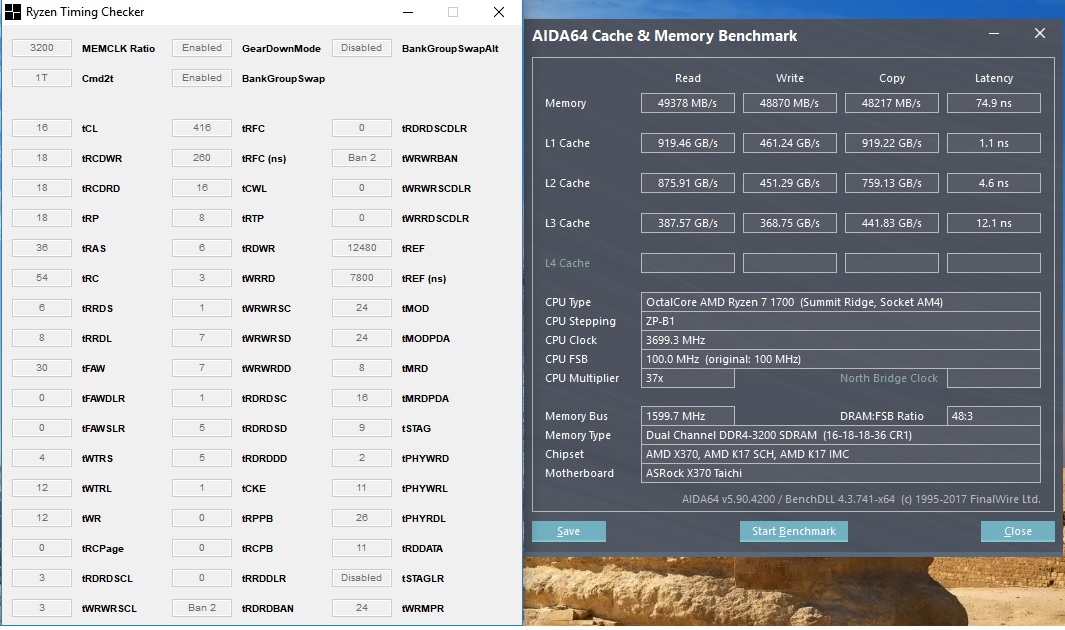Click the BankGroupSwapAlt Disabled field
The image size is (1065, 630).
[x=362, y=48]
